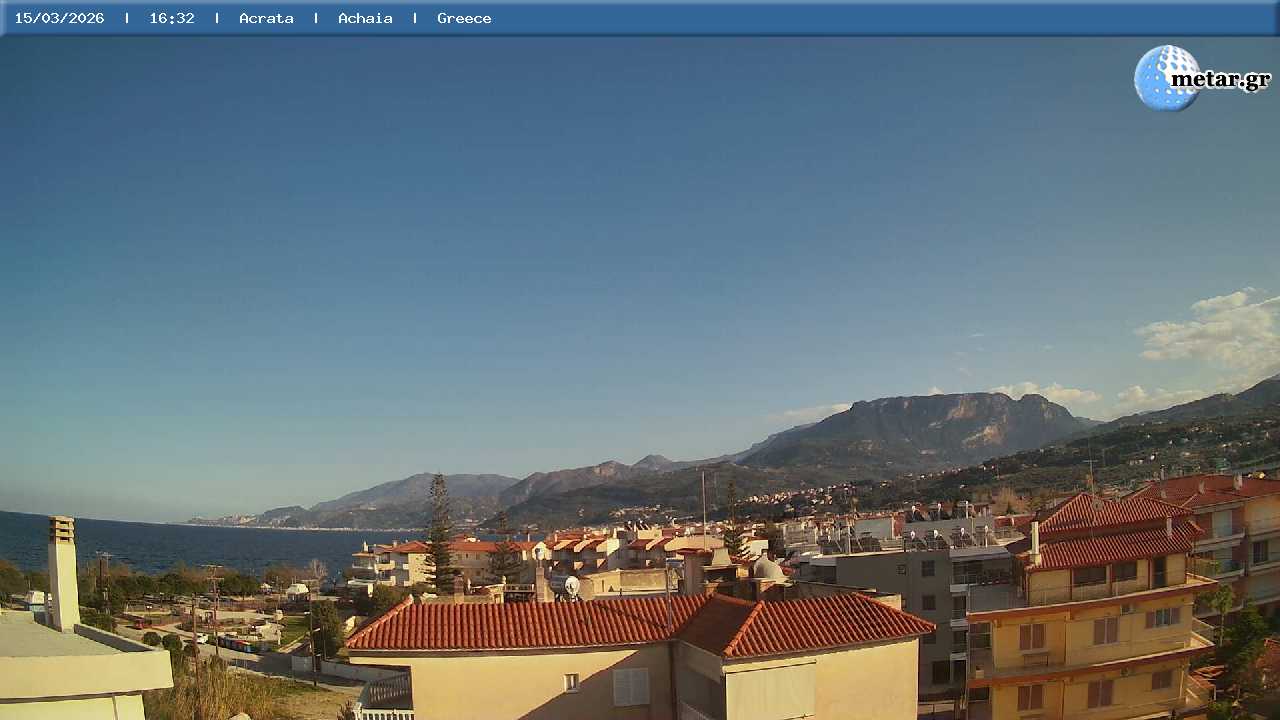This screenshot has height=720, width=1280.
Task: Click the small square window on foreground house
Action: pyautogui.click(x=571, y=682)
